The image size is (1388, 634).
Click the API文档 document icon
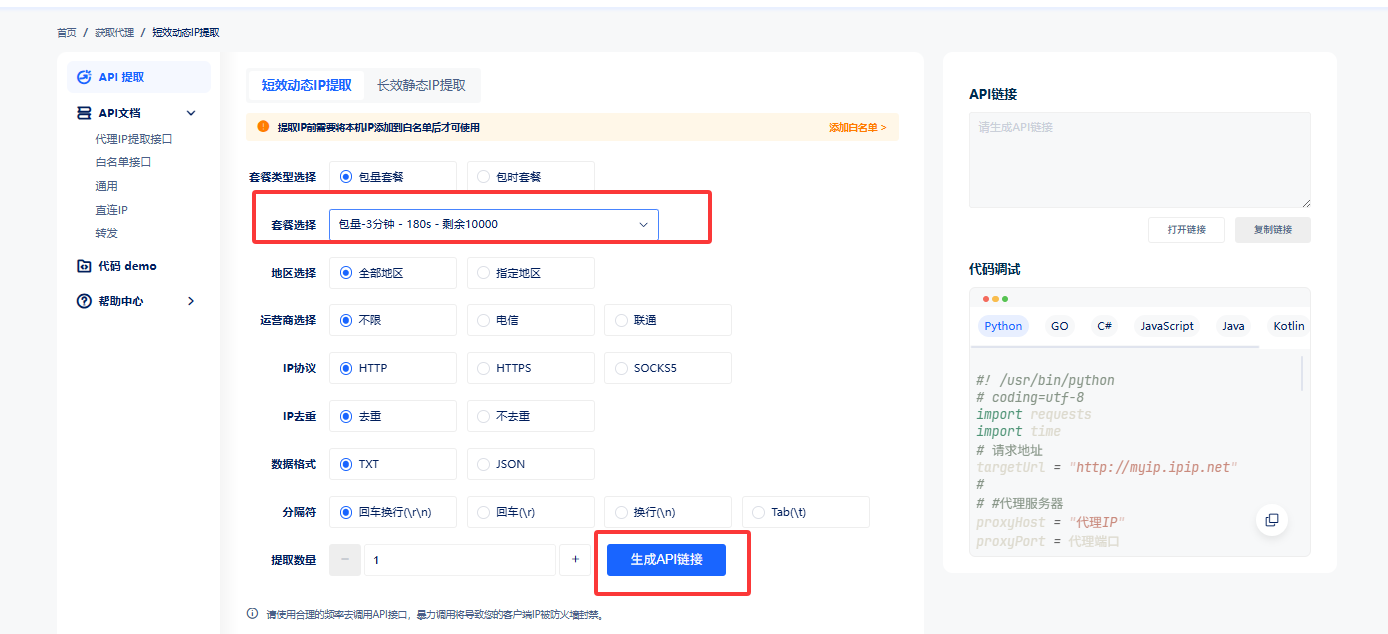coord(84,113)
